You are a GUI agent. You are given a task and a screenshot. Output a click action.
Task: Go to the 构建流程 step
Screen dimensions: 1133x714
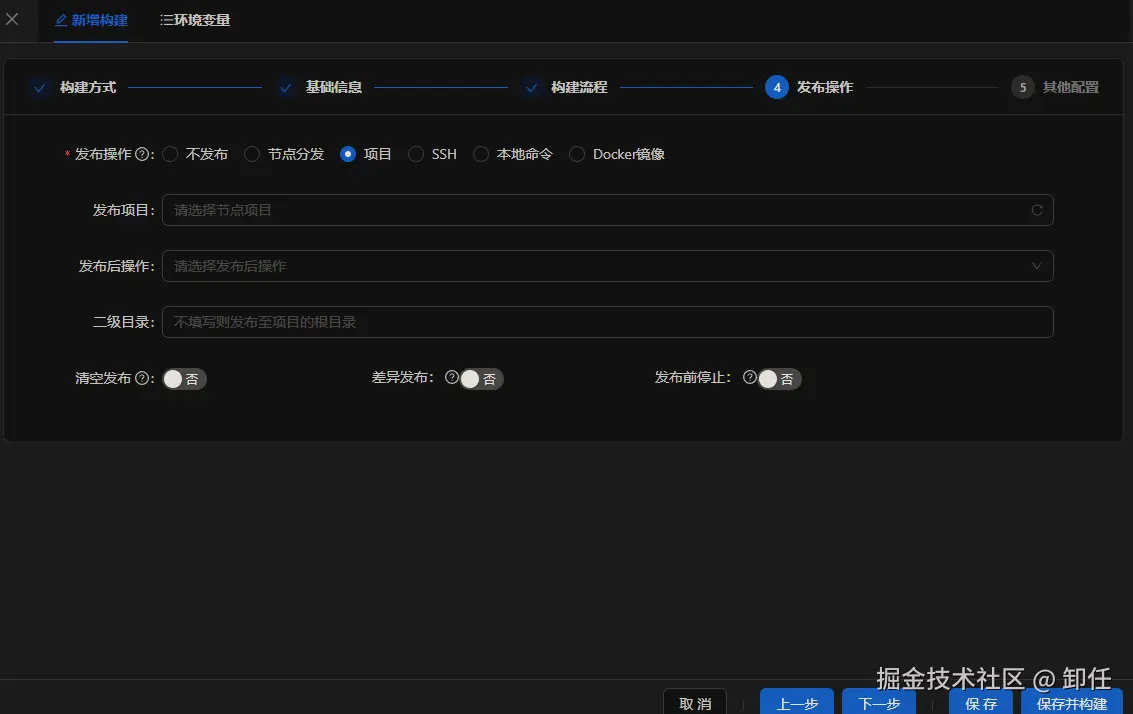click(x=566, y=87)
